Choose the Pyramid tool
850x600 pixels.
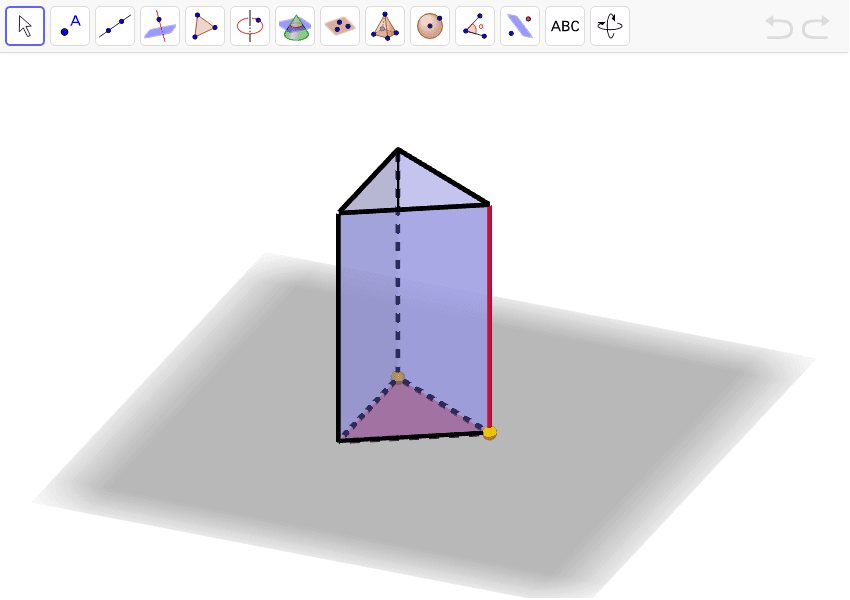[384, 25]
